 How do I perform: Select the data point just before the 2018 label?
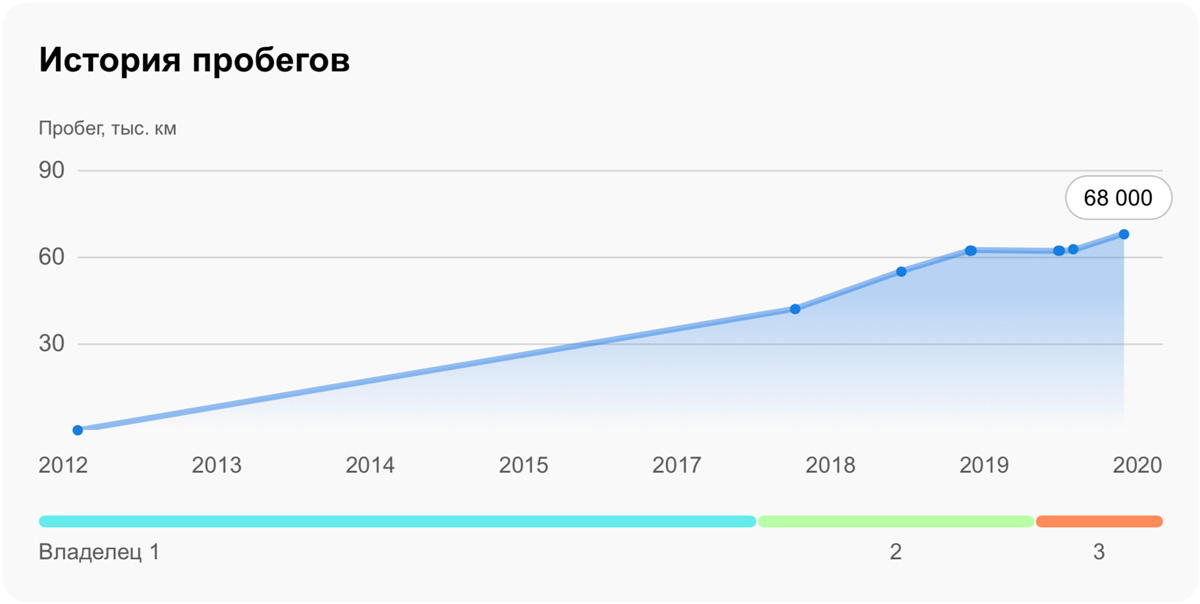pos(795,309)
